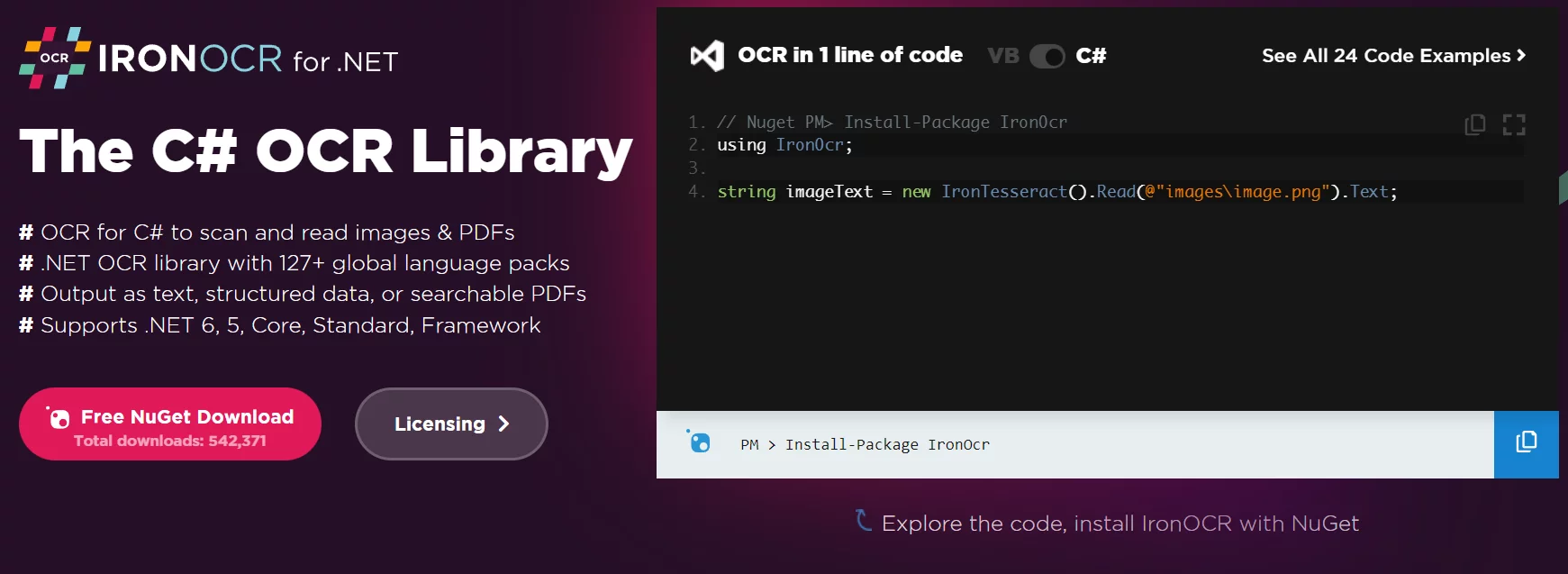Click the NuGet icon beside the PM command
The width and height of the screenshot is (1568, 574).
click(699, 442)
